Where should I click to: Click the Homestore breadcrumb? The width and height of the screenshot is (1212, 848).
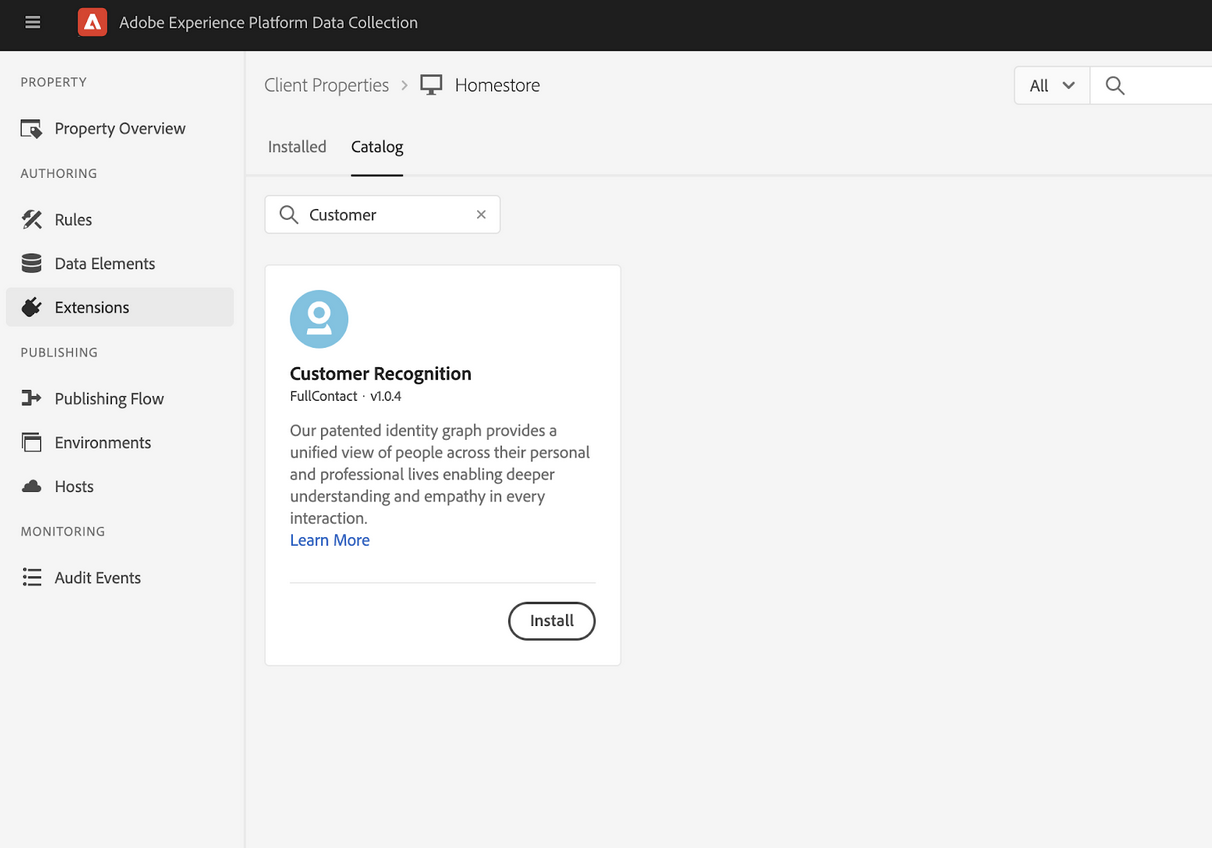[x=497, y=85]
